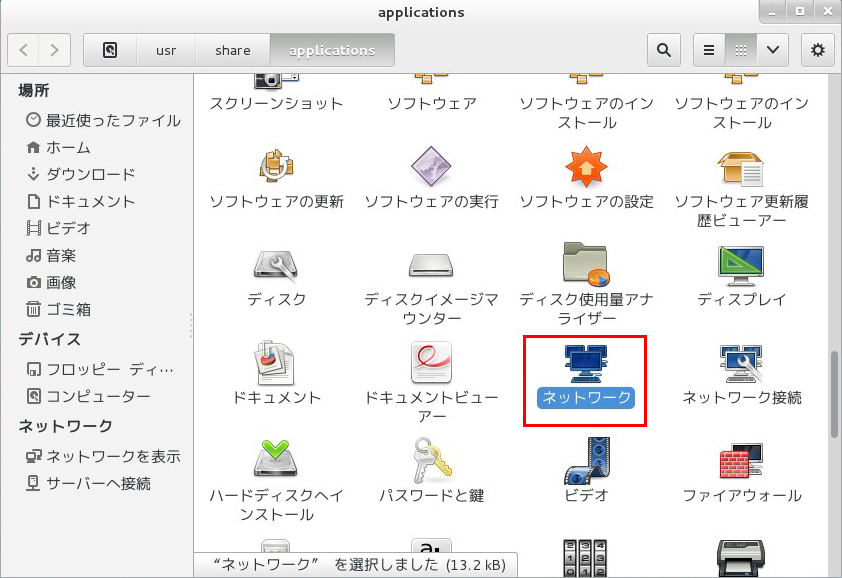Viewport: 842px width, 578px height.
Task: Click サーバーへ接続 in the sidebar
Action: (98, 484)
